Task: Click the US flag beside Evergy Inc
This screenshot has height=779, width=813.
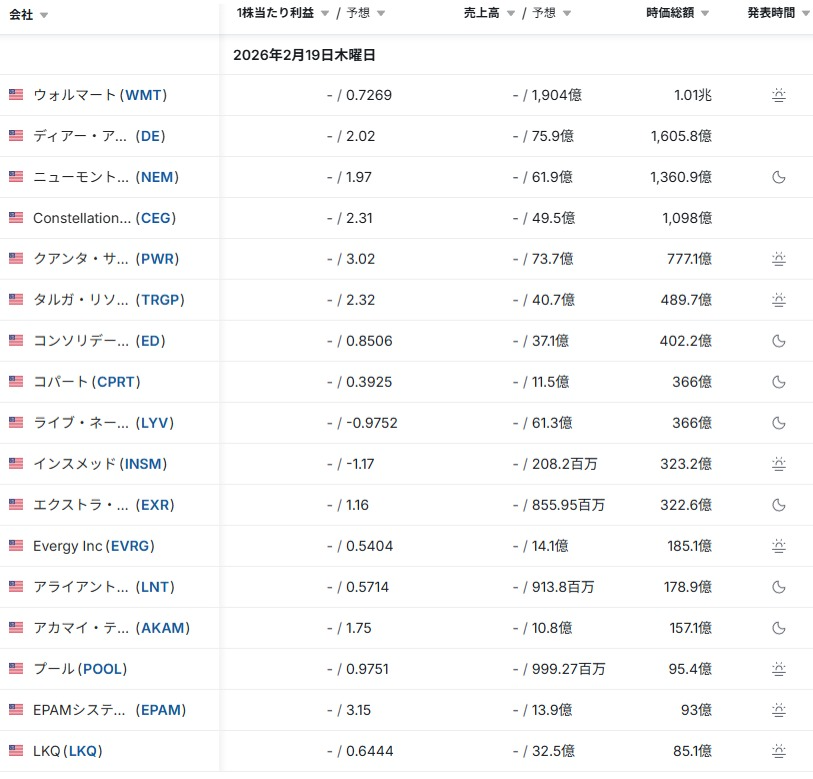Action: pyautogui.click(x=16, y=546)
